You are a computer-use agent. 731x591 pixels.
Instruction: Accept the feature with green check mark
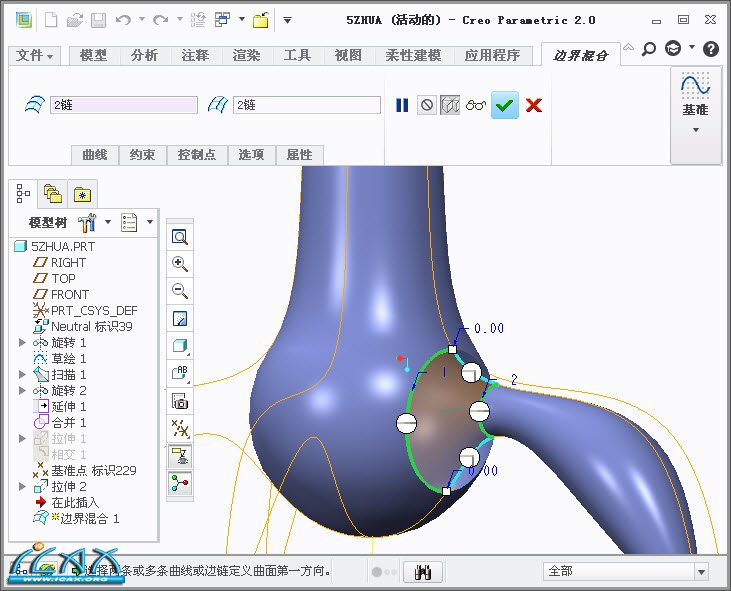505,105
